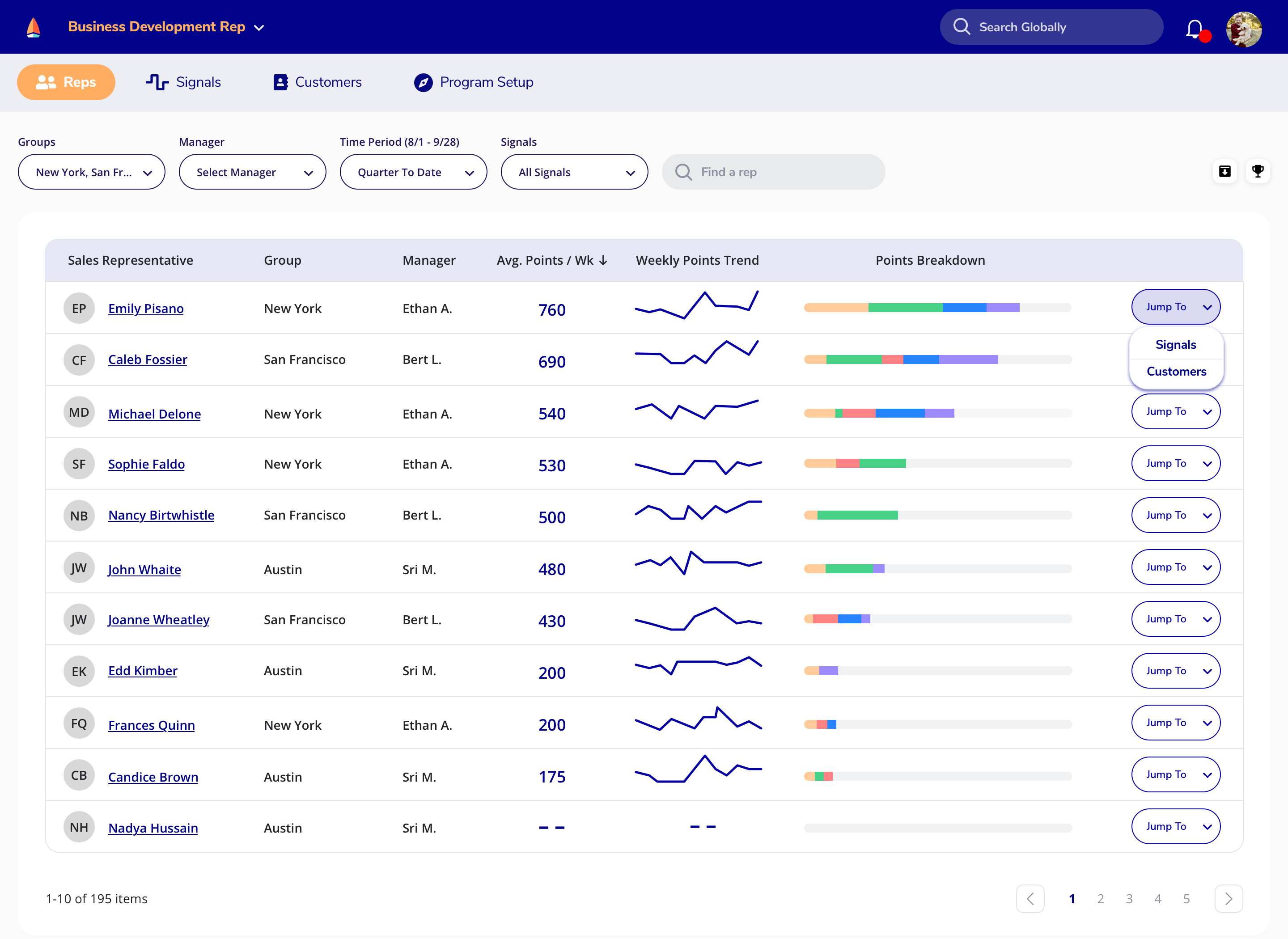This screenshot has width=1288, height=939.
Task: Click the archive box icon
Action: [x=1225, y=172]
